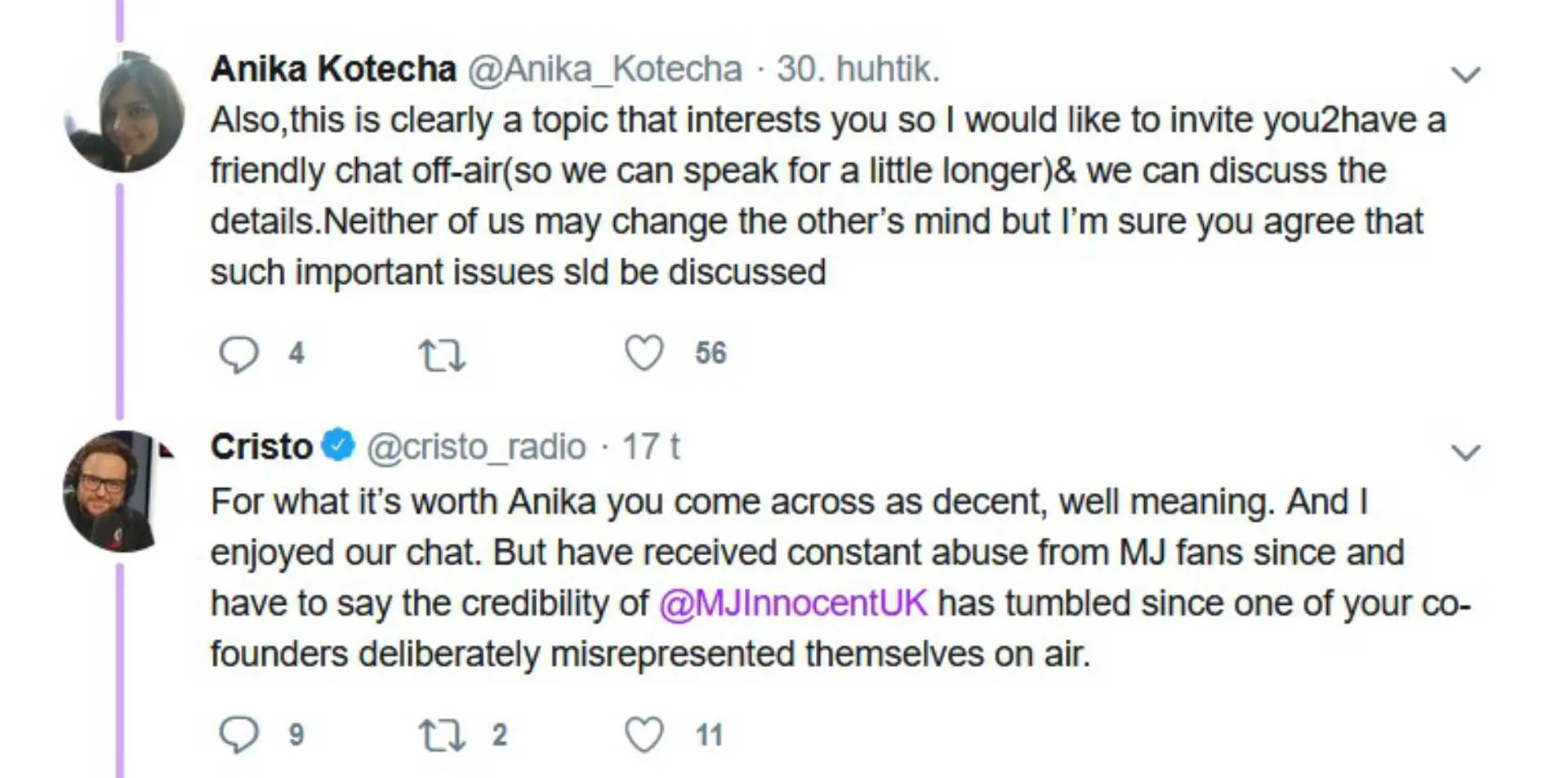Open Anika Kotecha display name link

(333, 69)
